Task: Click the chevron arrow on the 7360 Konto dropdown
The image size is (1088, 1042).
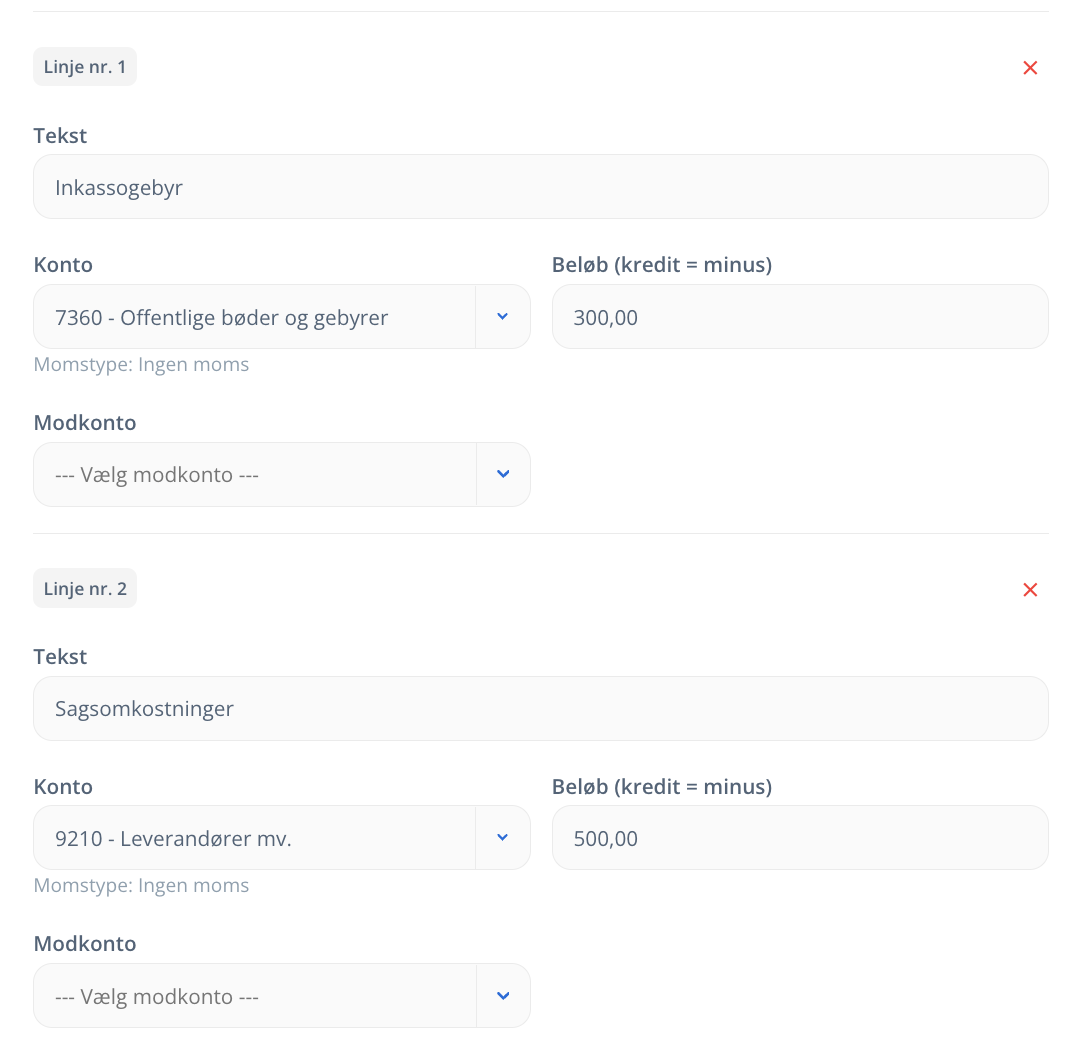Action: point(502,316)
